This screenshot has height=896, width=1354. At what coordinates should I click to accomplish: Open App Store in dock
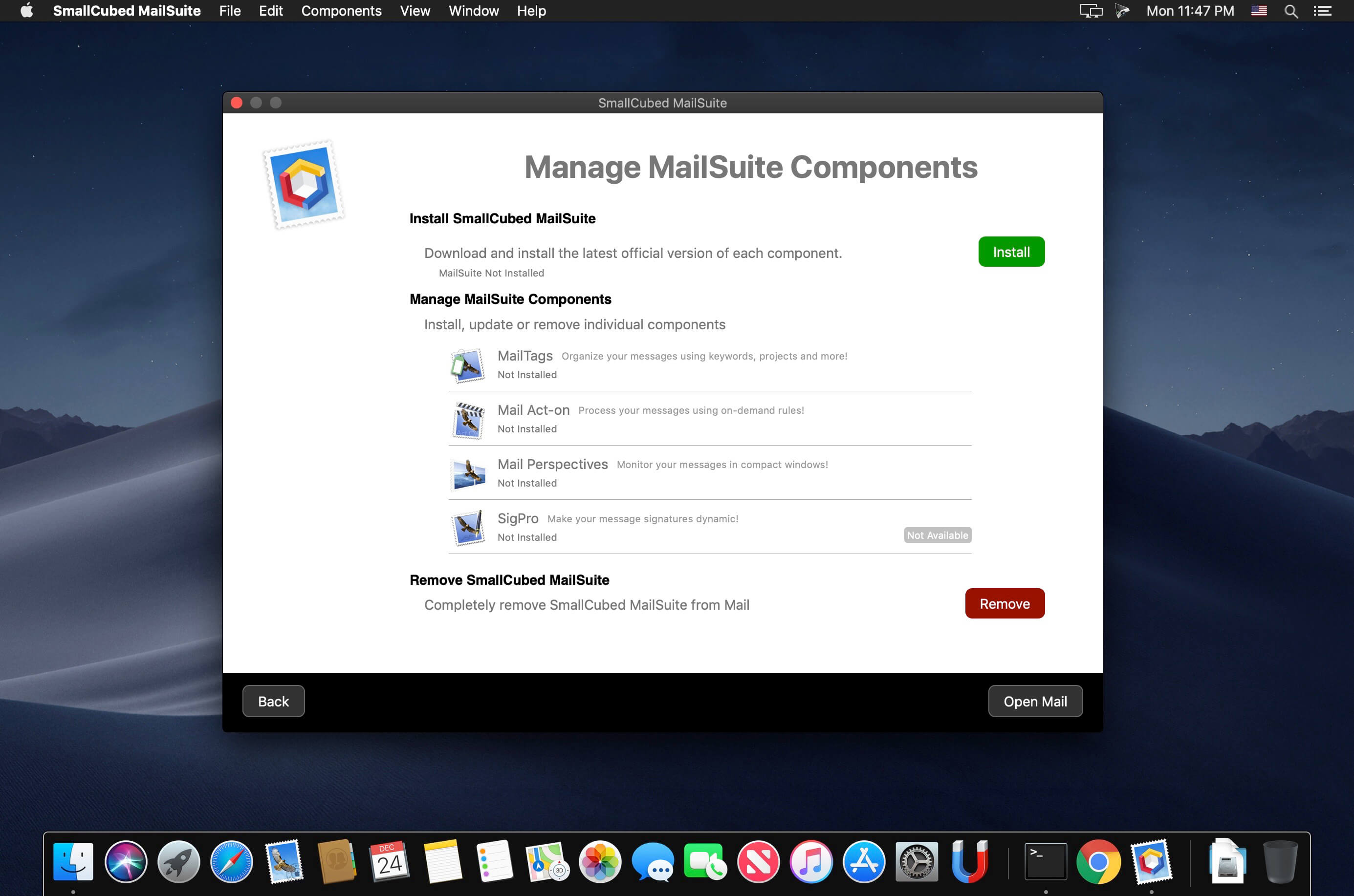pyautogui.click(x=863, y=862)
